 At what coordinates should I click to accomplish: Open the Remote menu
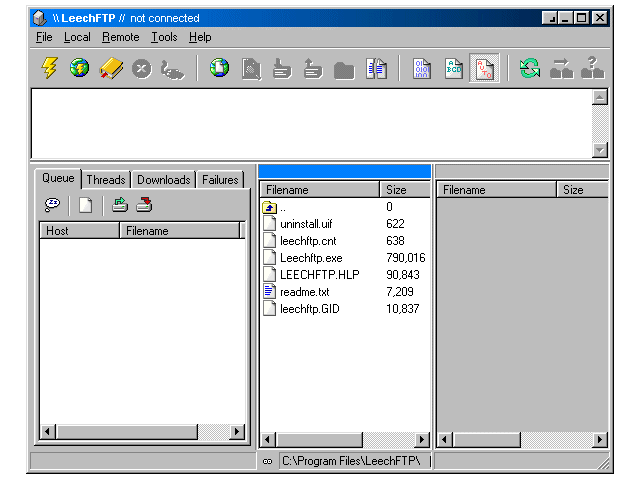click(120, 37)
